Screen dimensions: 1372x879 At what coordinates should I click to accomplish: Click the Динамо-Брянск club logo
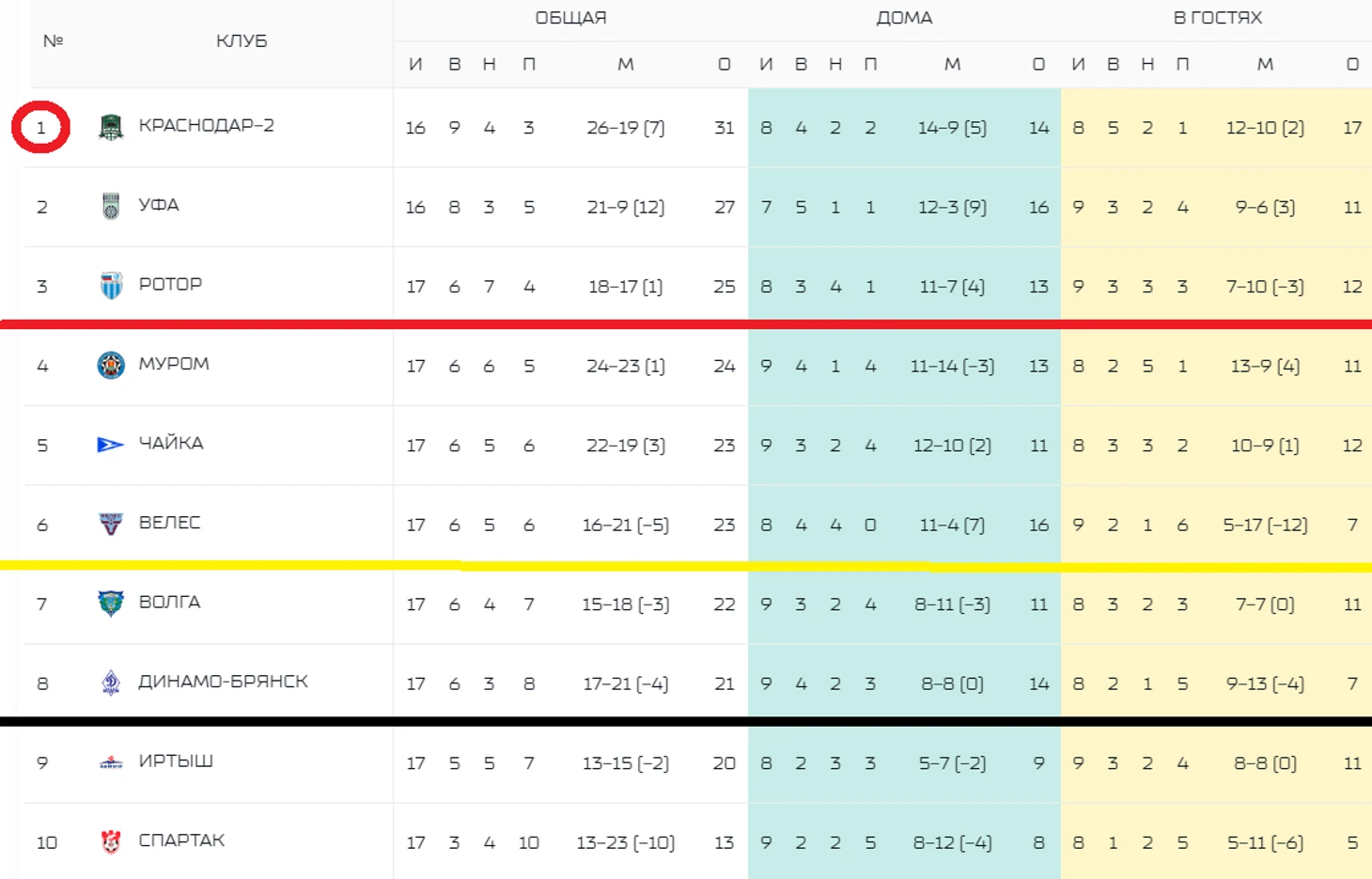pyautogui.click(x=111, y=683)
